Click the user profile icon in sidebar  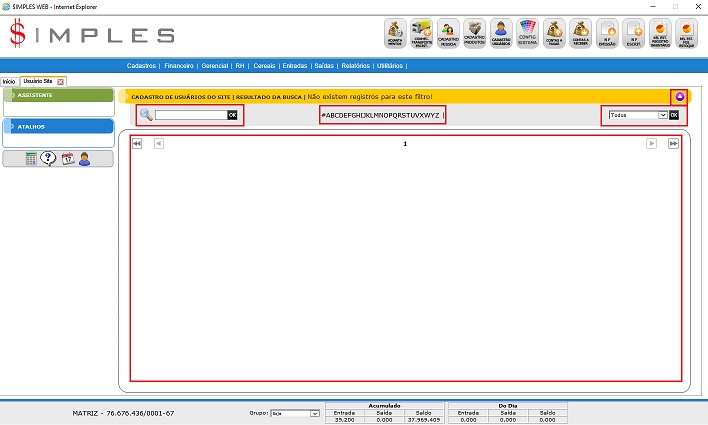84,159
